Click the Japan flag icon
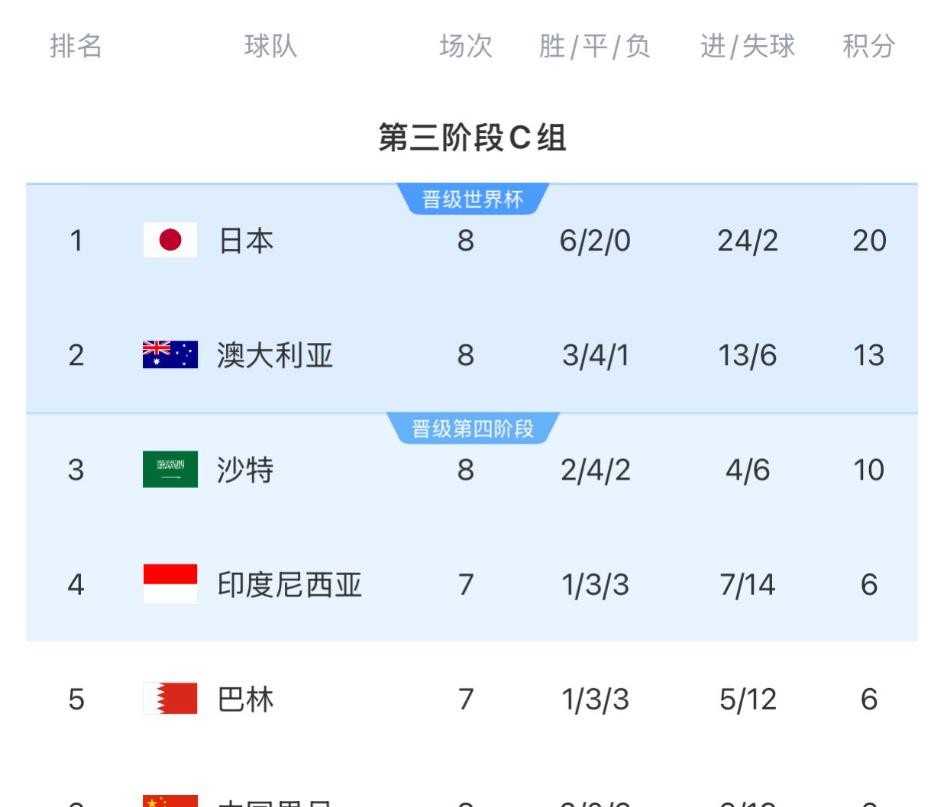This screenshot has width=943, height=807. click(170, 241)
